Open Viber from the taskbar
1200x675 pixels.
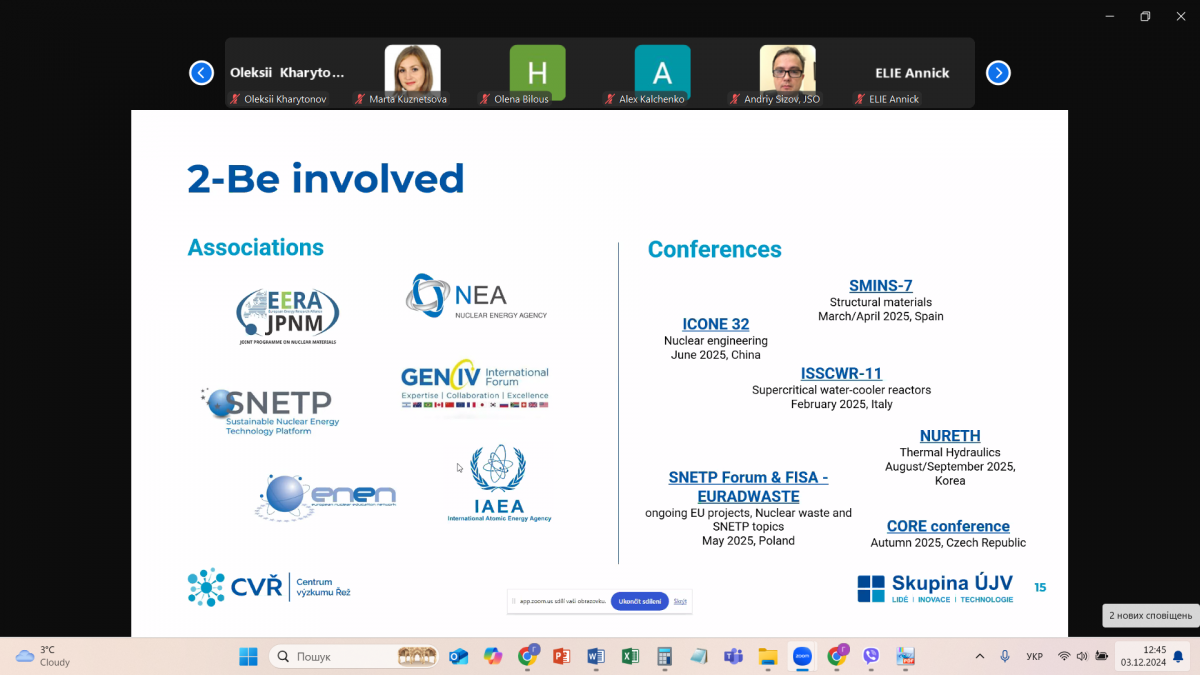pyautogui.click(x=871, y=657)
